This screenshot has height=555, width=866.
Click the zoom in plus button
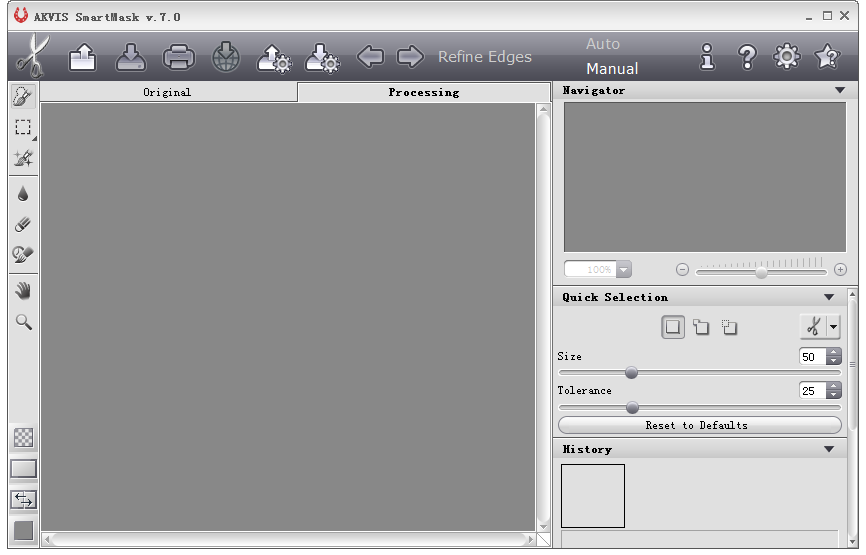coord(840,269)
